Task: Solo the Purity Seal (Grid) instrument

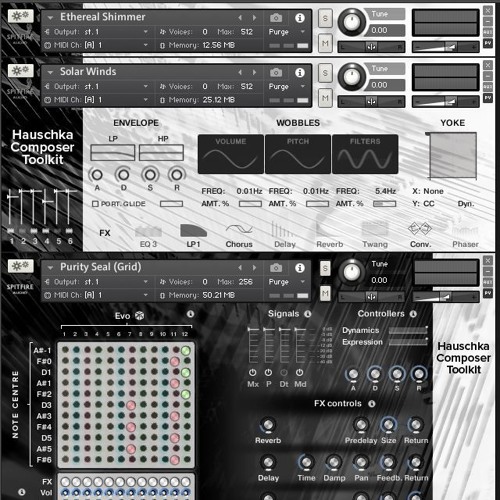Action: (325, 268)
